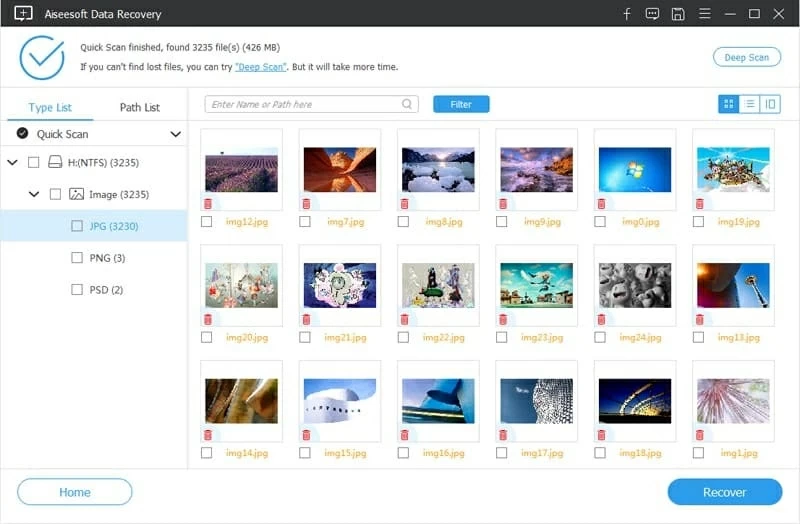
Task: Click the Enter Name or Path search field
Action: [x=303, y=104]
